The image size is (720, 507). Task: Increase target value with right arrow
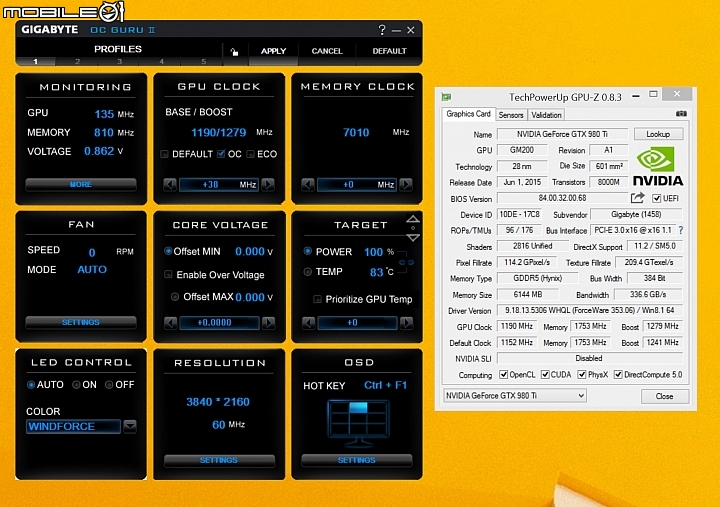click(406, 323)
